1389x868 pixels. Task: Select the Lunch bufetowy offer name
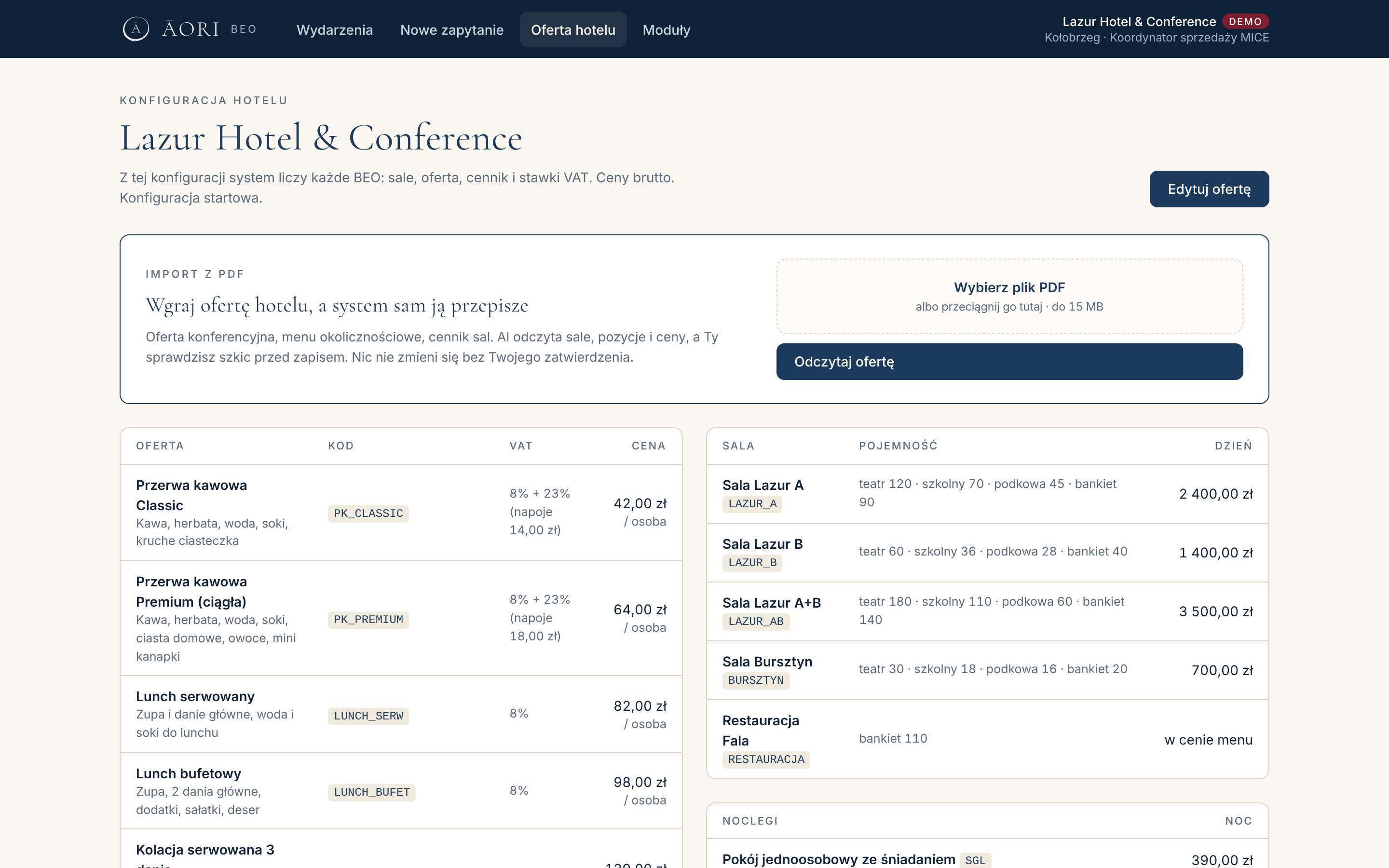point(188,773)
